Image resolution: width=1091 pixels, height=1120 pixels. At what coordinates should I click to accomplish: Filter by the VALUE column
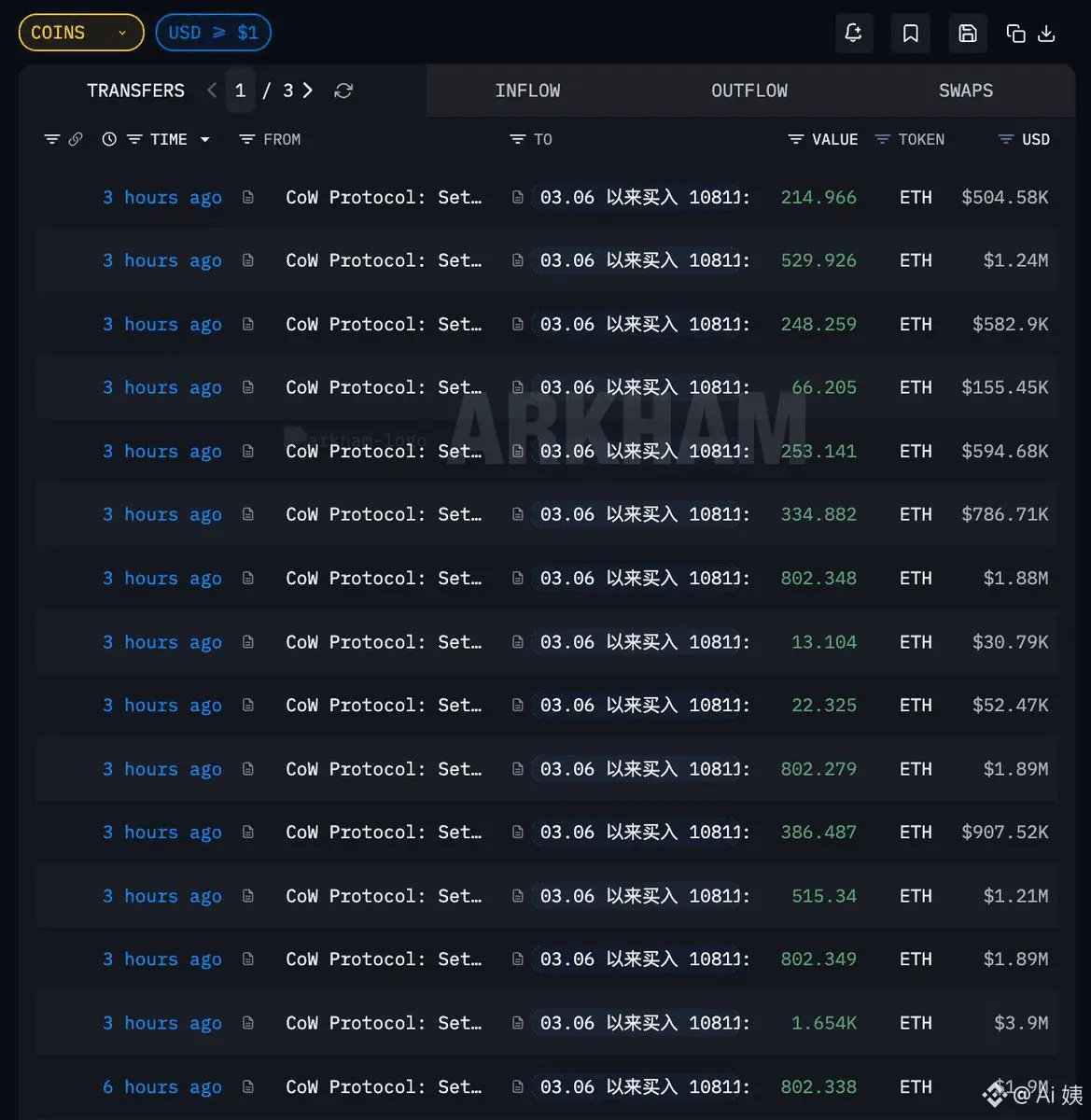pos(796,139)
